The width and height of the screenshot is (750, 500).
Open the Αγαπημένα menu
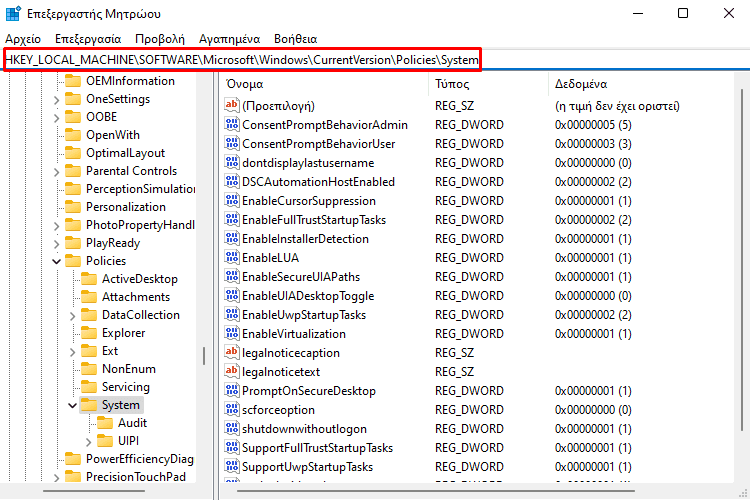point(230,39)
